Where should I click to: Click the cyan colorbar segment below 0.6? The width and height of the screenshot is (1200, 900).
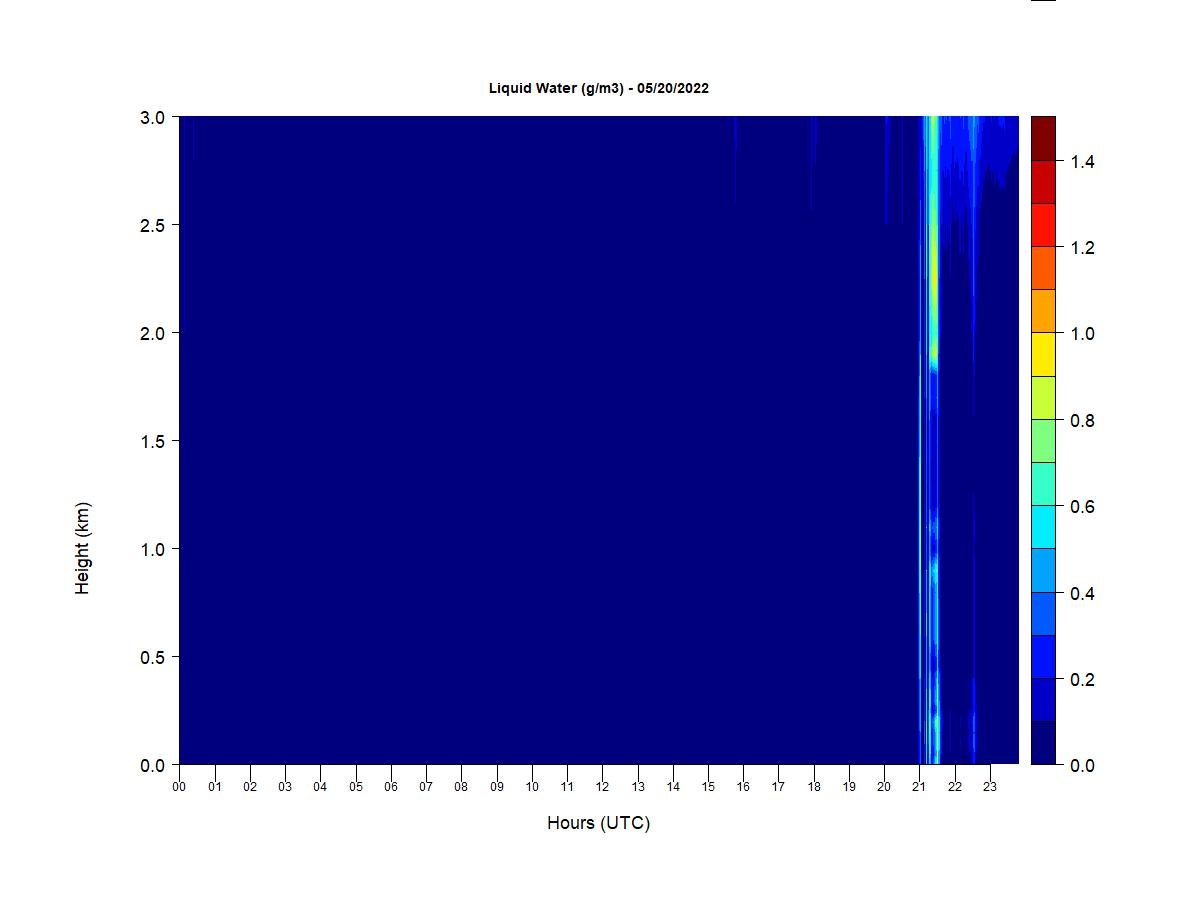point(1043,527)
